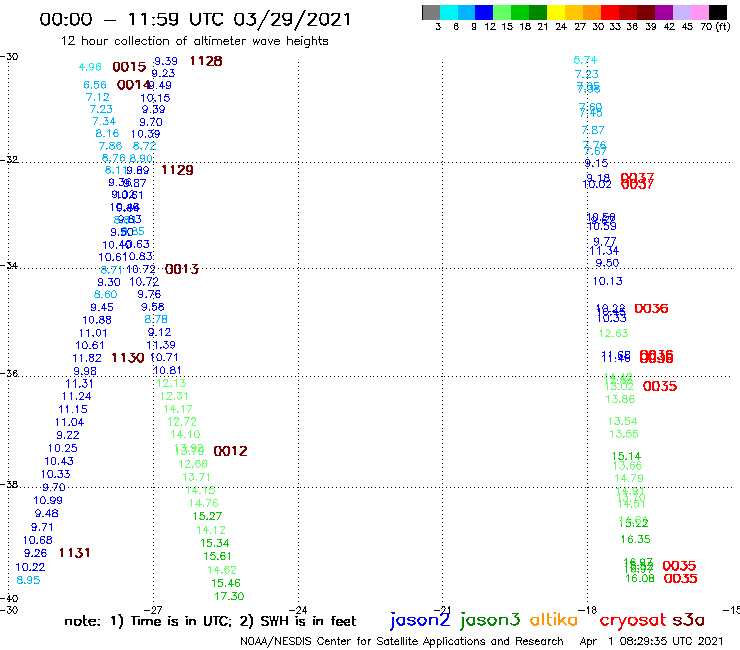
Task: Click the jason3 satellite legend label
Action: (x=490, y=620)
